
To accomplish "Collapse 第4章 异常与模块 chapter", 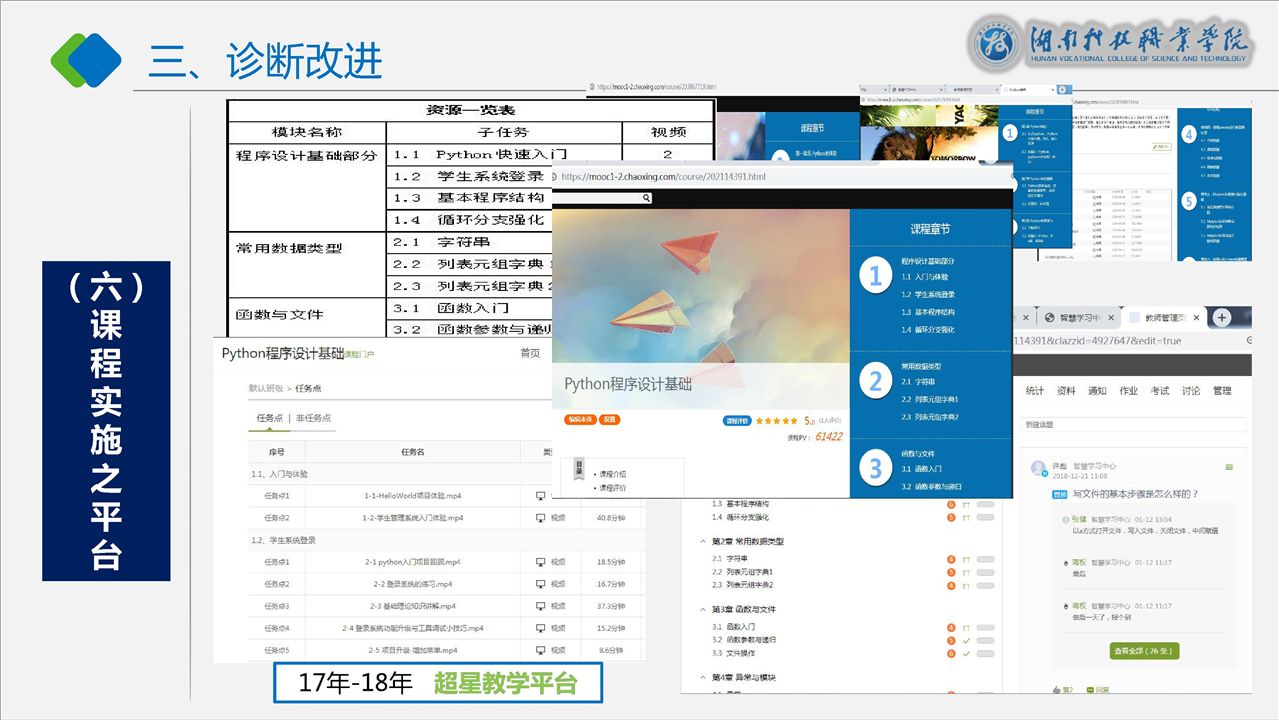I will pos(702,678).
